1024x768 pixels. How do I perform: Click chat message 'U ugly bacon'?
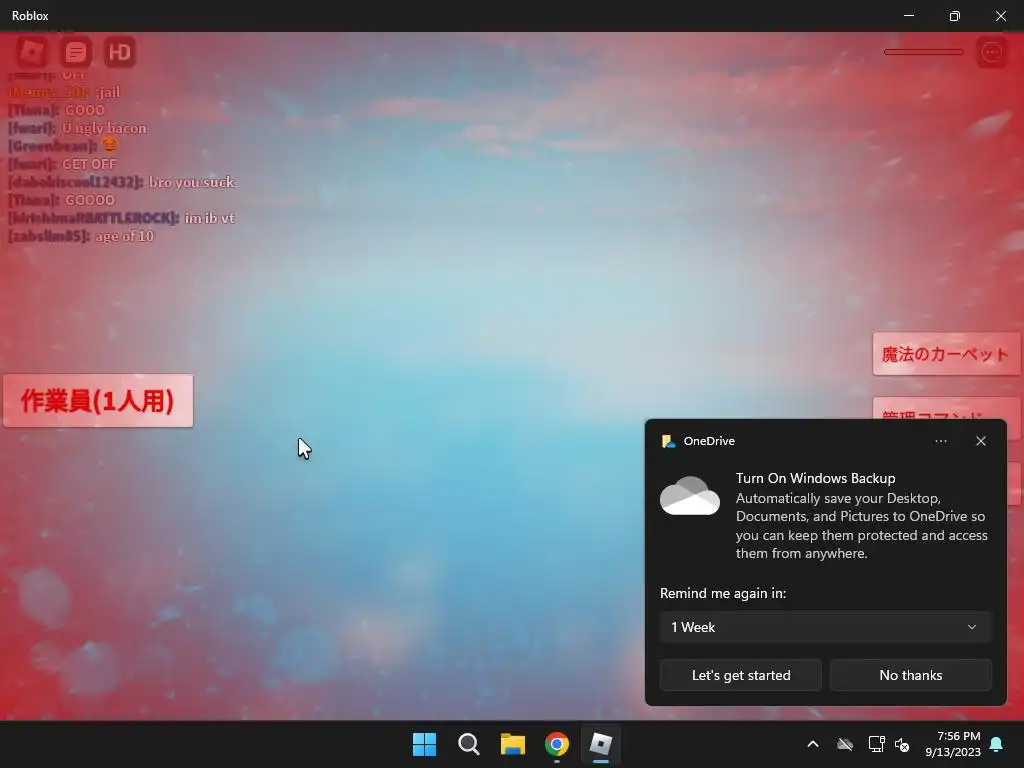[x=104, y=128]
